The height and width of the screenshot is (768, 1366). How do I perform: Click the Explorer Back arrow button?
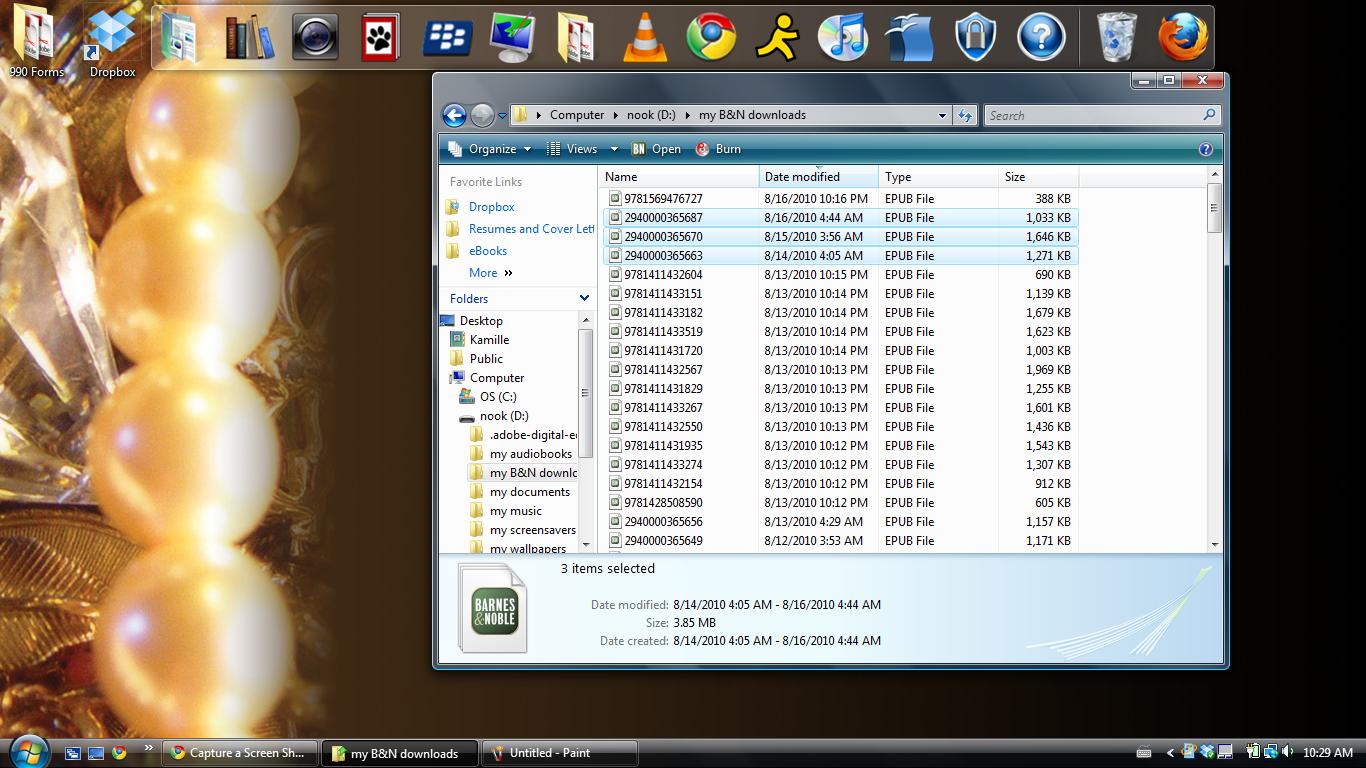pyautogui.click(x=454, y=115)
